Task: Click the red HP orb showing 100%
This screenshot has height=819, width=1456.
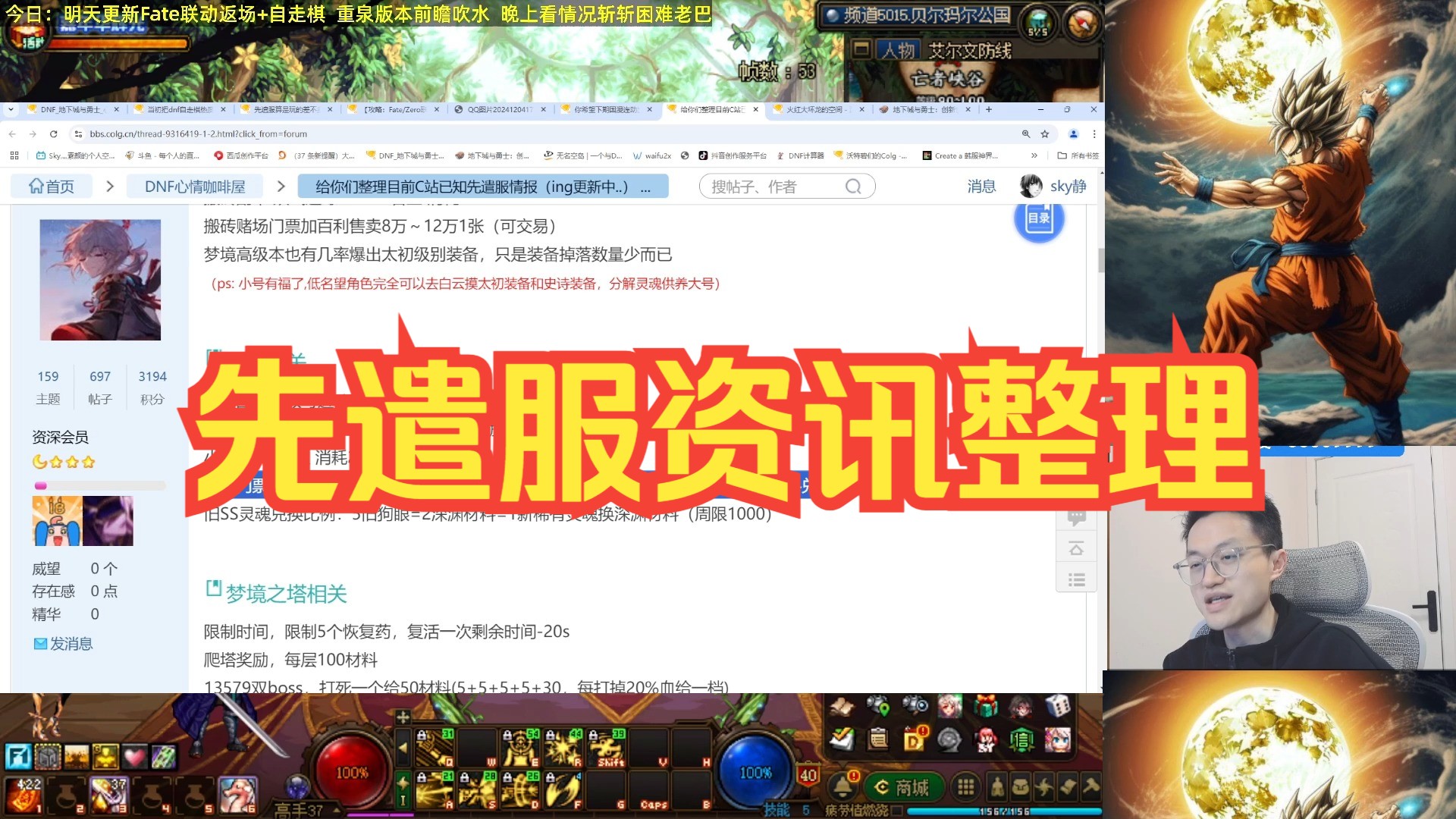Action: (x=351, y=772)
